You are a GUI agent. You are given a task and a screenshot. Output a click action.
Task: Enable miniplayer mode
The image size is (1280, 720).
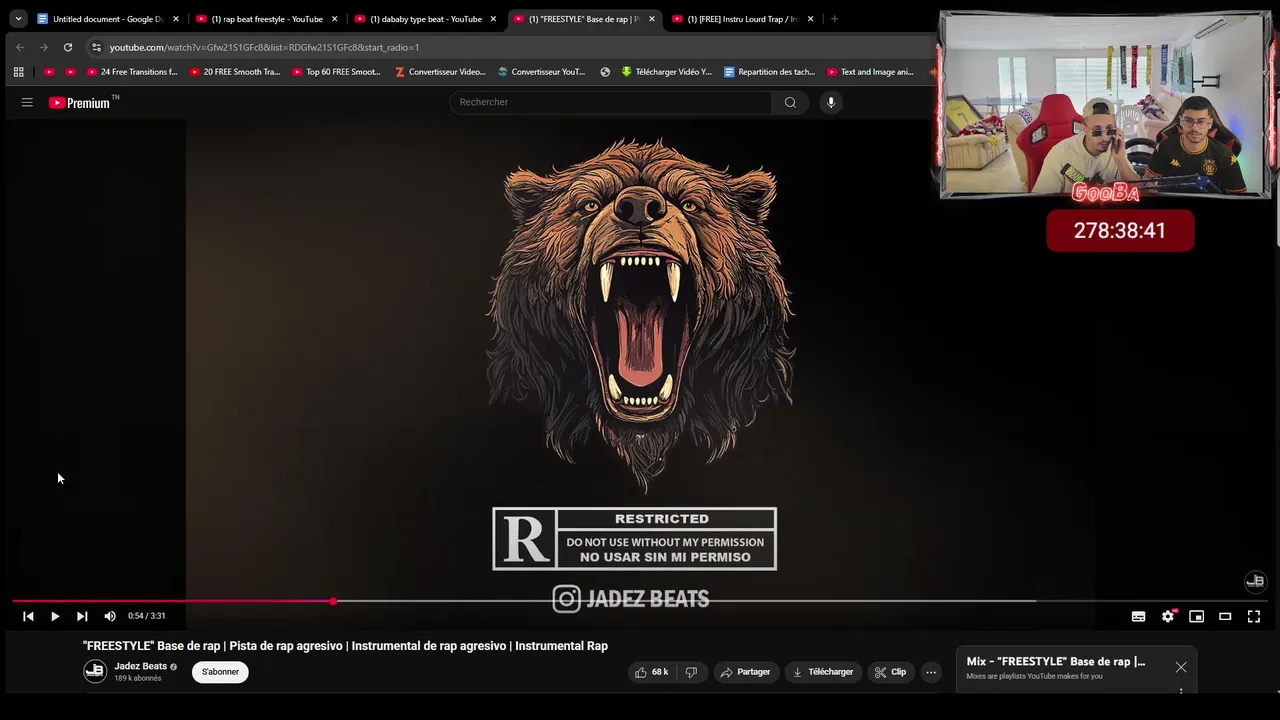click(x=1196, y=616)
